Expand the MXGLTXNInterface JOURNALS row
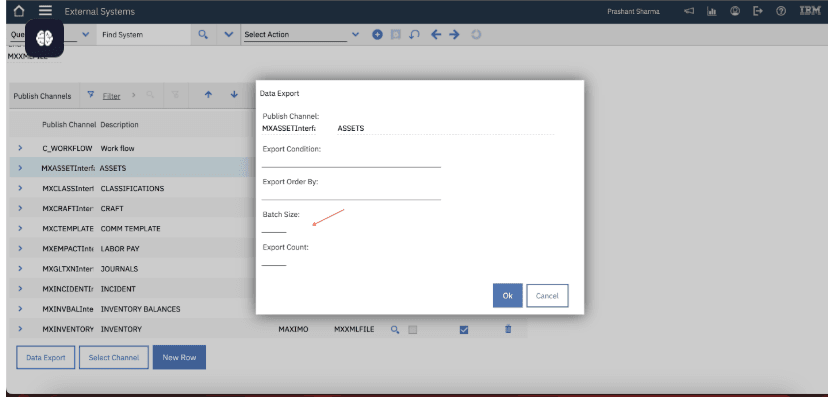Image resolution: width=828 pixels, height=398 pixels. pyautogui.click(x=20, y=268)
